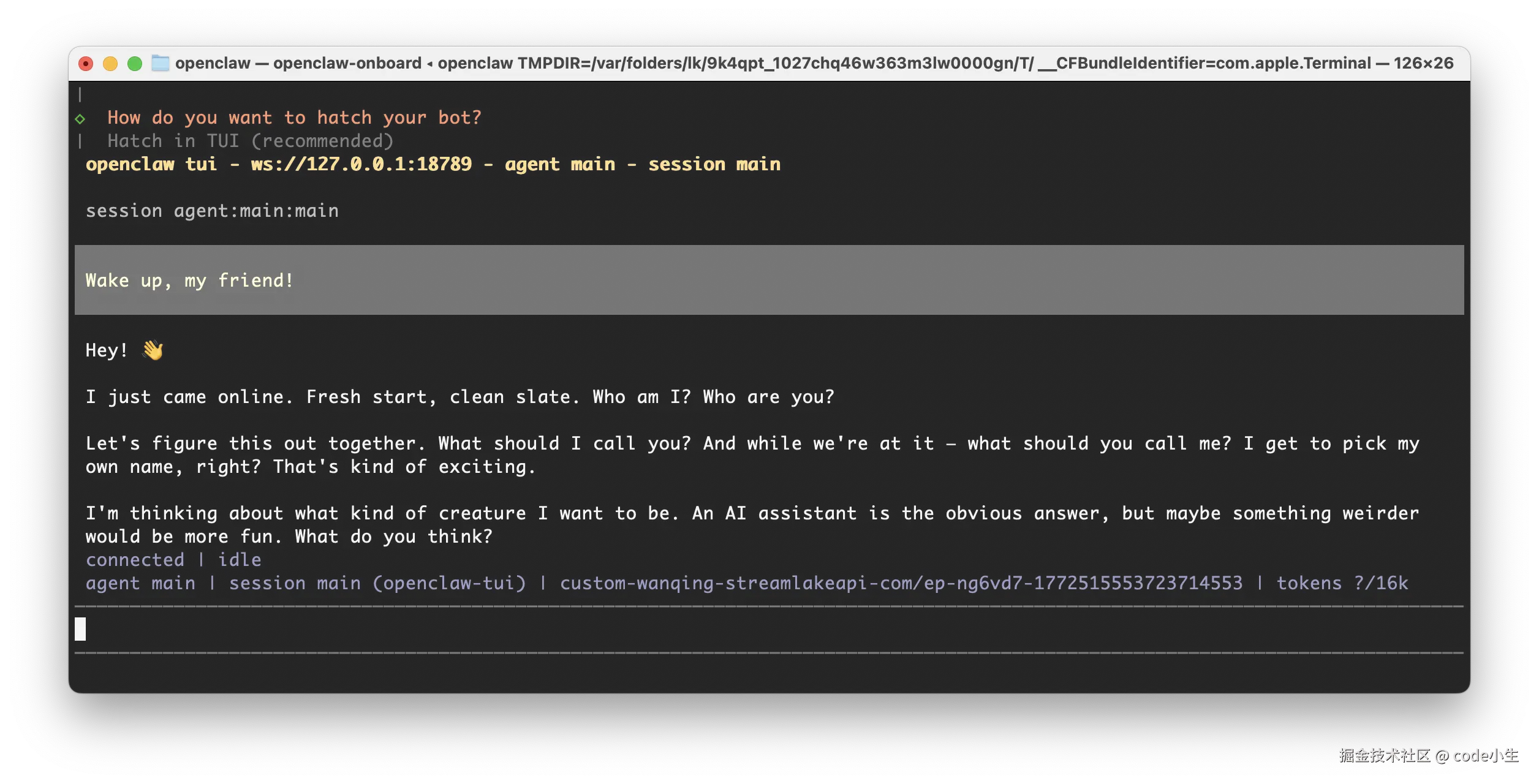
Task: Click the green diamond prompt marker
Action: (x=80, y=118)
